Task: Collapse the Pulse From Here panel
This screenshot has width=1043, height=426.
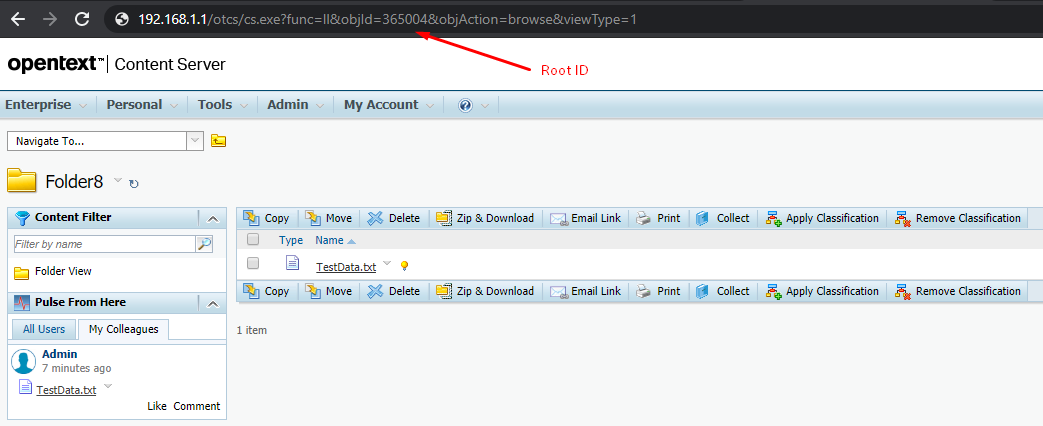Action: pos(213,303)
